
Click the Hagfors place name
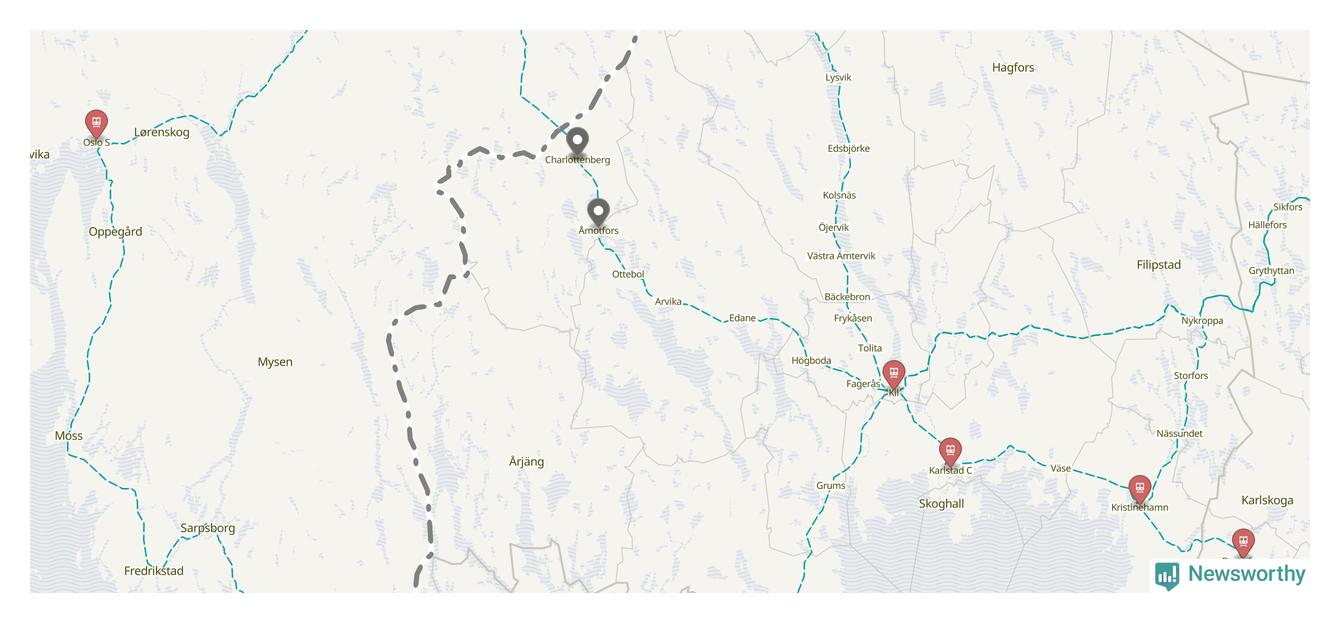[x=1013, y=68]
